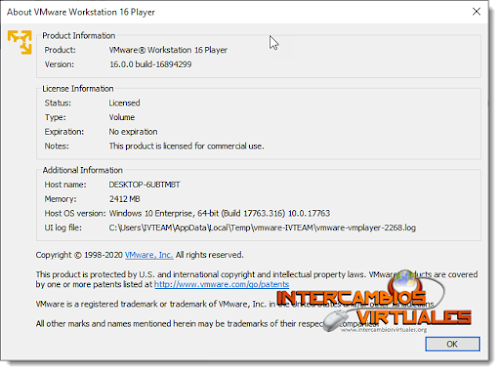Screen dimensions: 500x372
Task: Click the Product Information group heading
Action: tap(79, 36)
